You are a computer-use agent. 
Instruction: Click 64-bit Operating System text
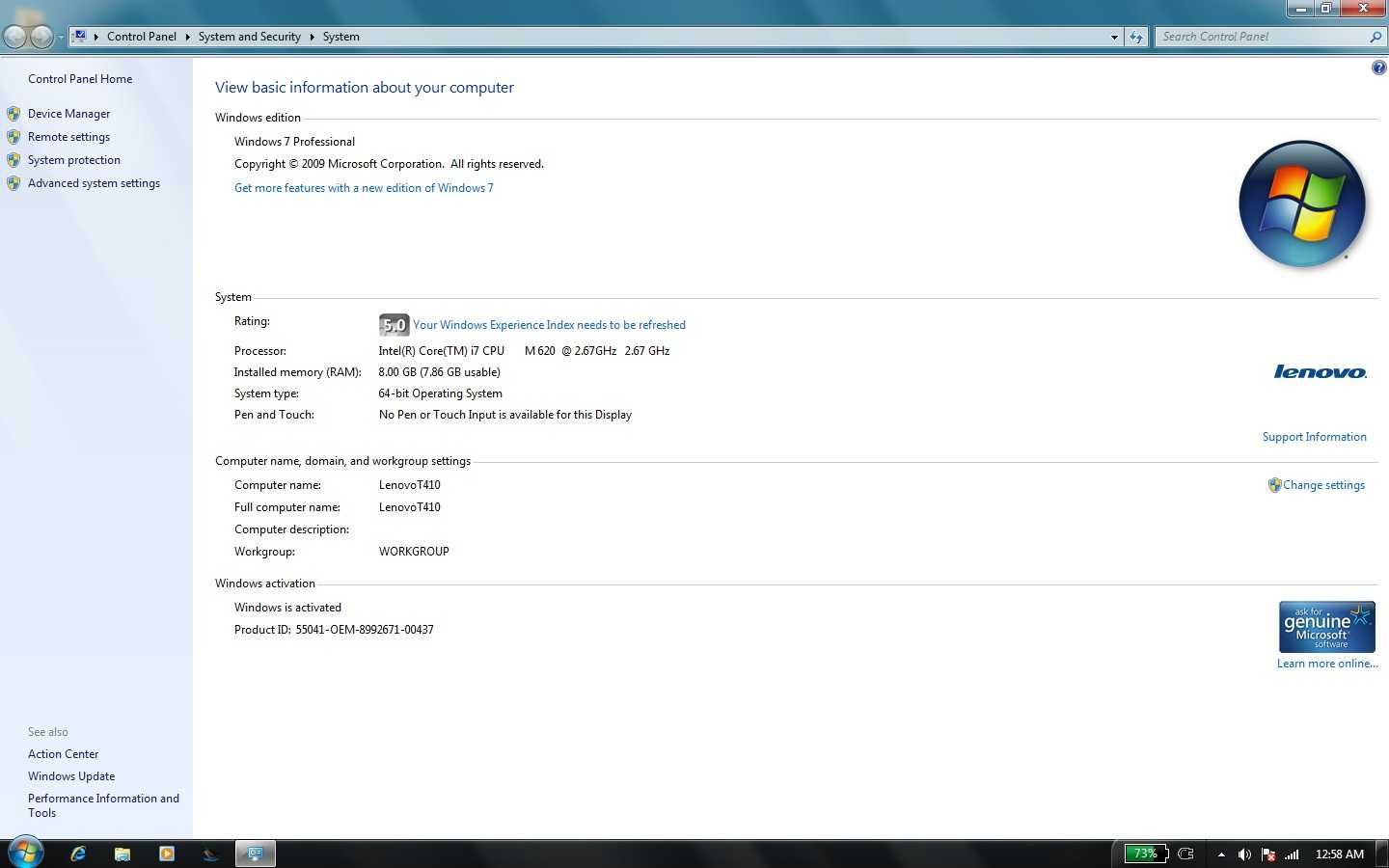[440, 393]
